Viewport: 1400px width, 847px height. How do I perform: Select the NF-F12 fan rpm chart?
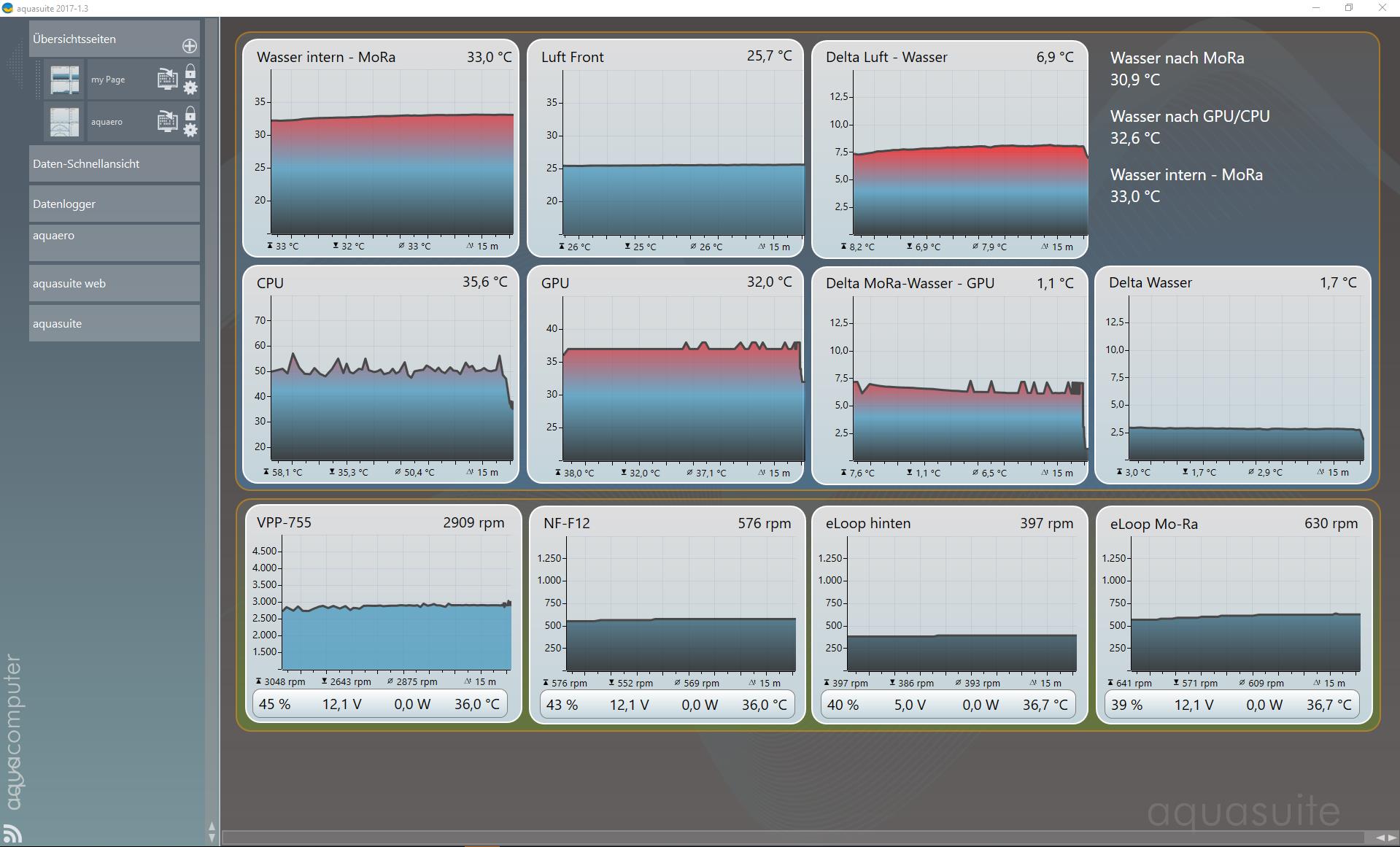[668, 614]
